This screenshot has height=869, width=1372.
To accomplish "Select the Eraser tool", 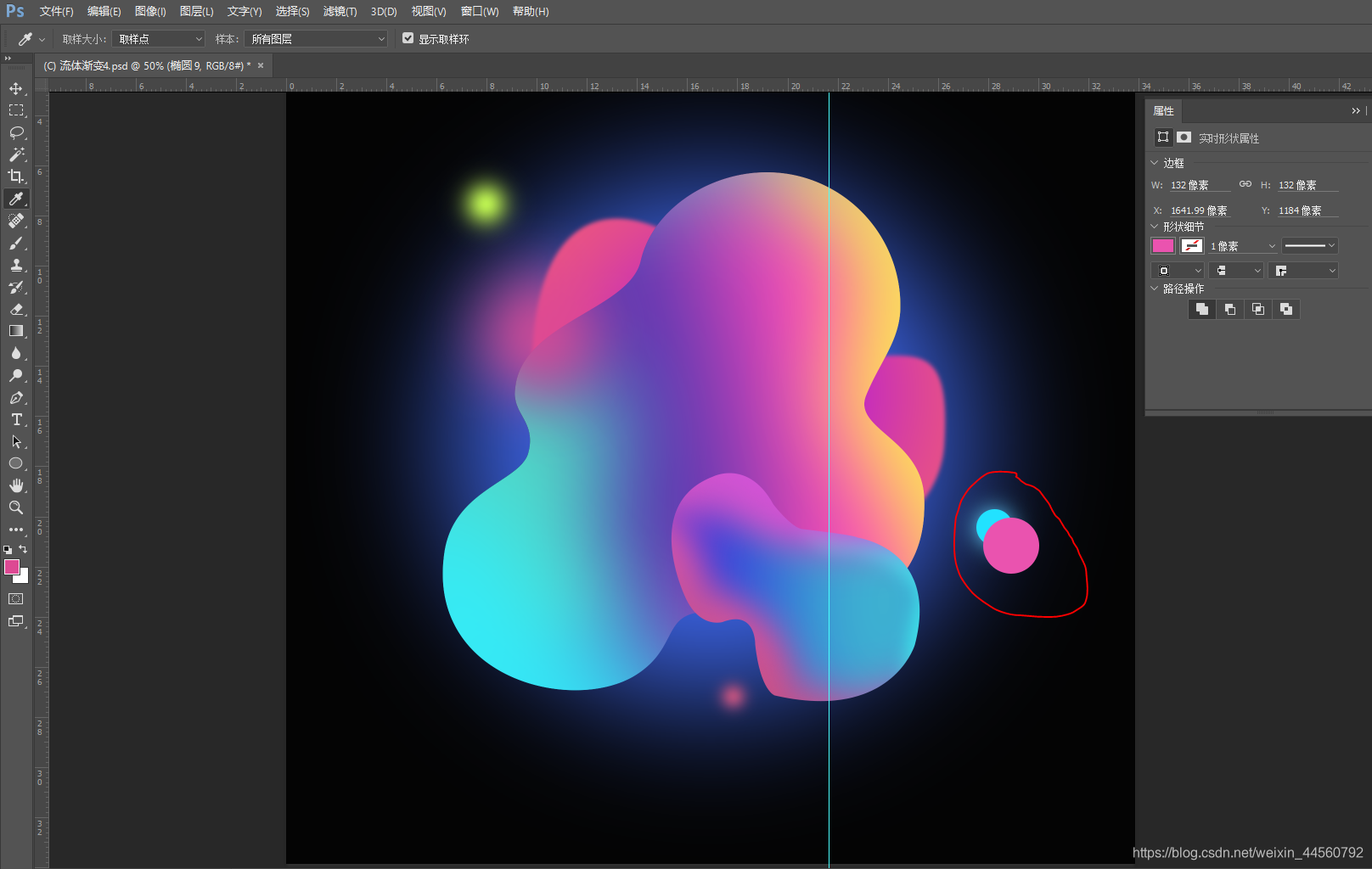I will [x=16, y=309].
